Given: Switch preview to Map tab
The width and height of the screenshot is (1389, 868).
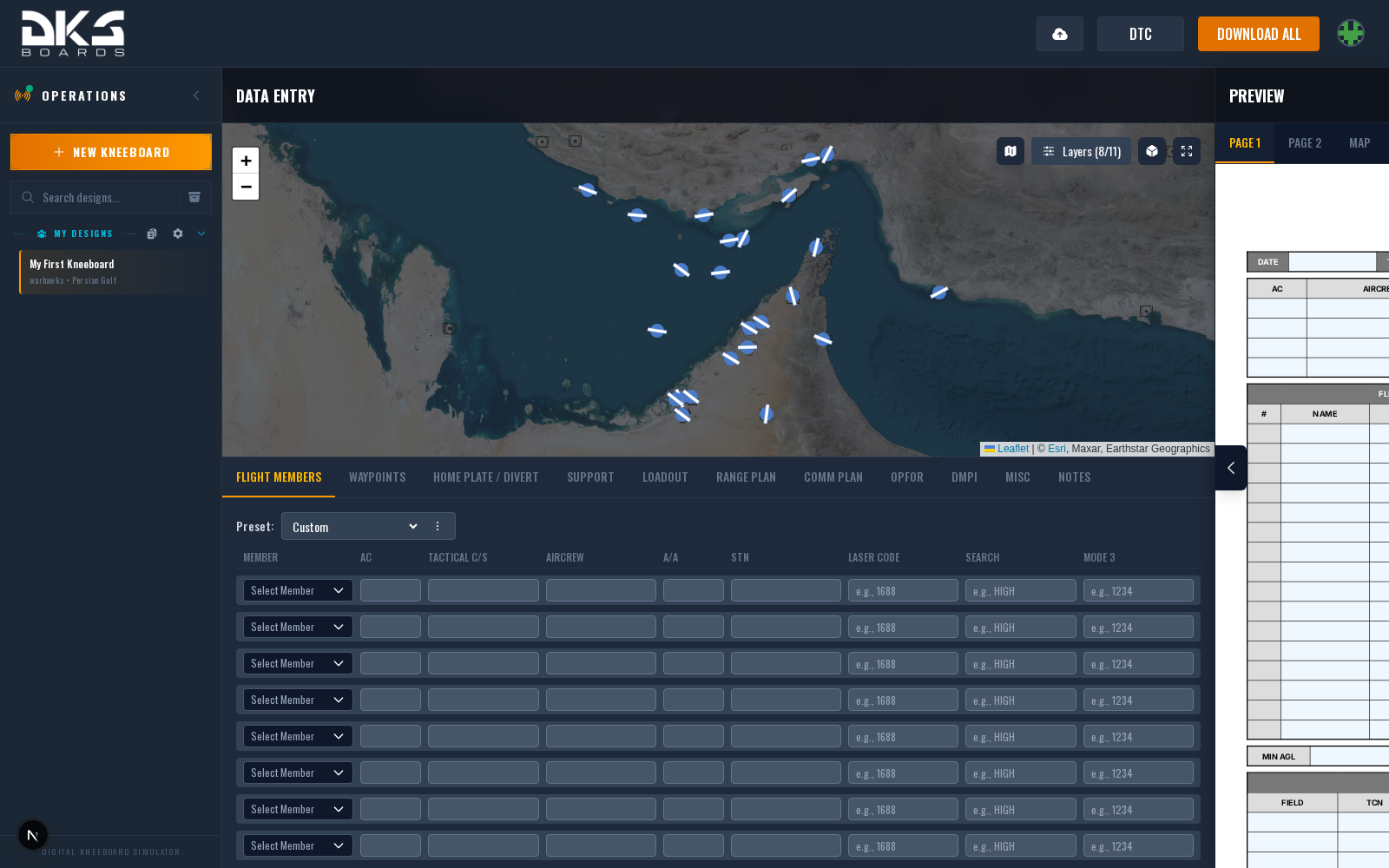Looking at the screenshot, I should (1359, 143).
